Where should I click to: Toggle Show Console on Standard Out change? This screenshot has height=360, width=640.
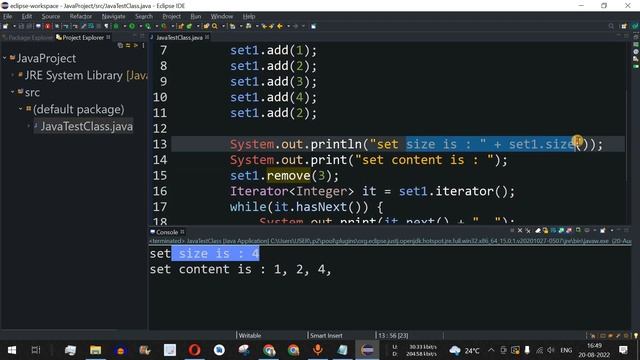(x=561, y=231)
